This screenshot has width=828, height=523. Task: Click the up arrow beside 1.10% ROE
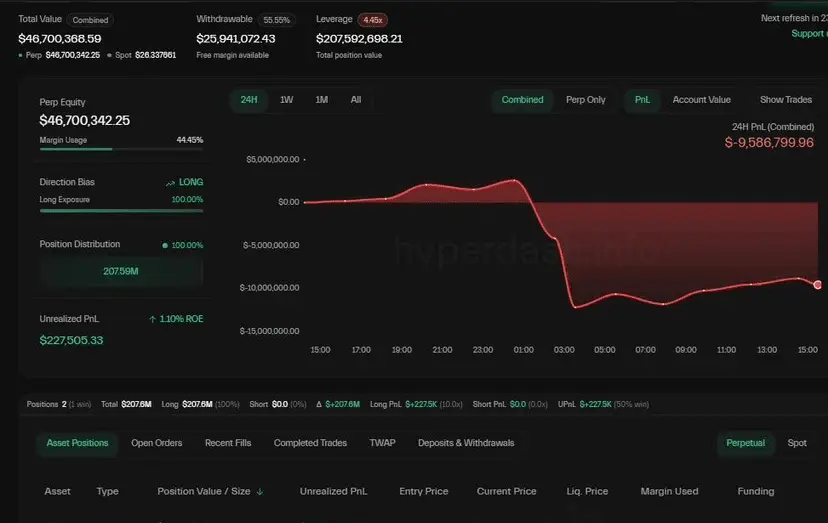tap(152, 319)
